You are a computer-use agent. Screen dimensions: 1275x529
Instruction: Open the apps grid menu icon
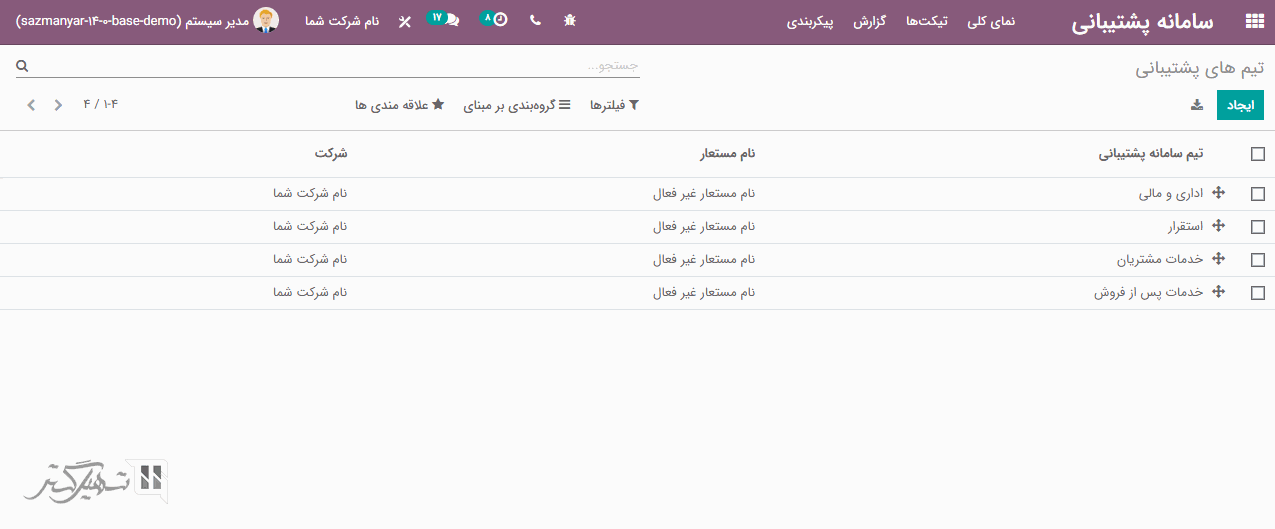click(x=1254, y=21)
